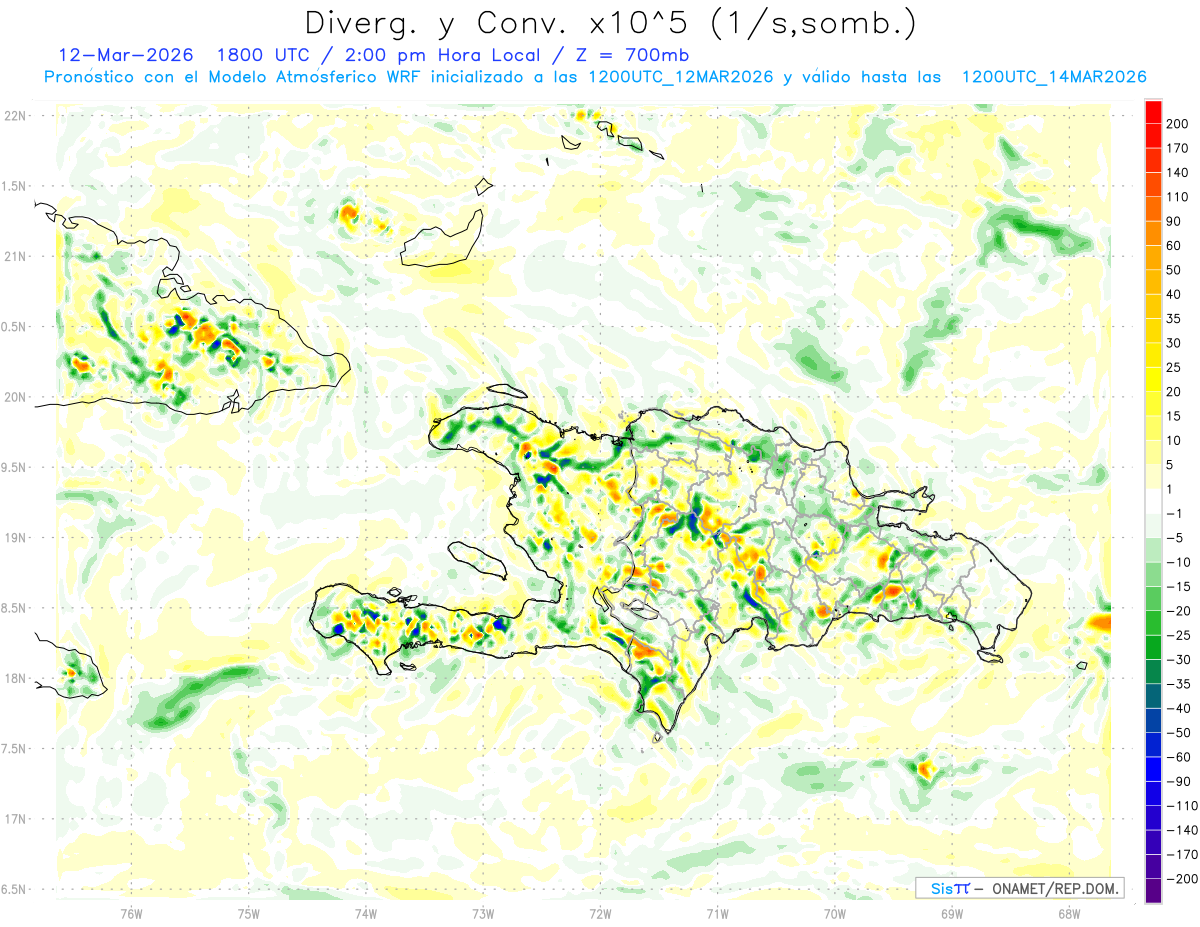This screenshot has width=1200, height=927.
Task: Click the '22N' latitude axis label
Action: [x=14, y=115]
